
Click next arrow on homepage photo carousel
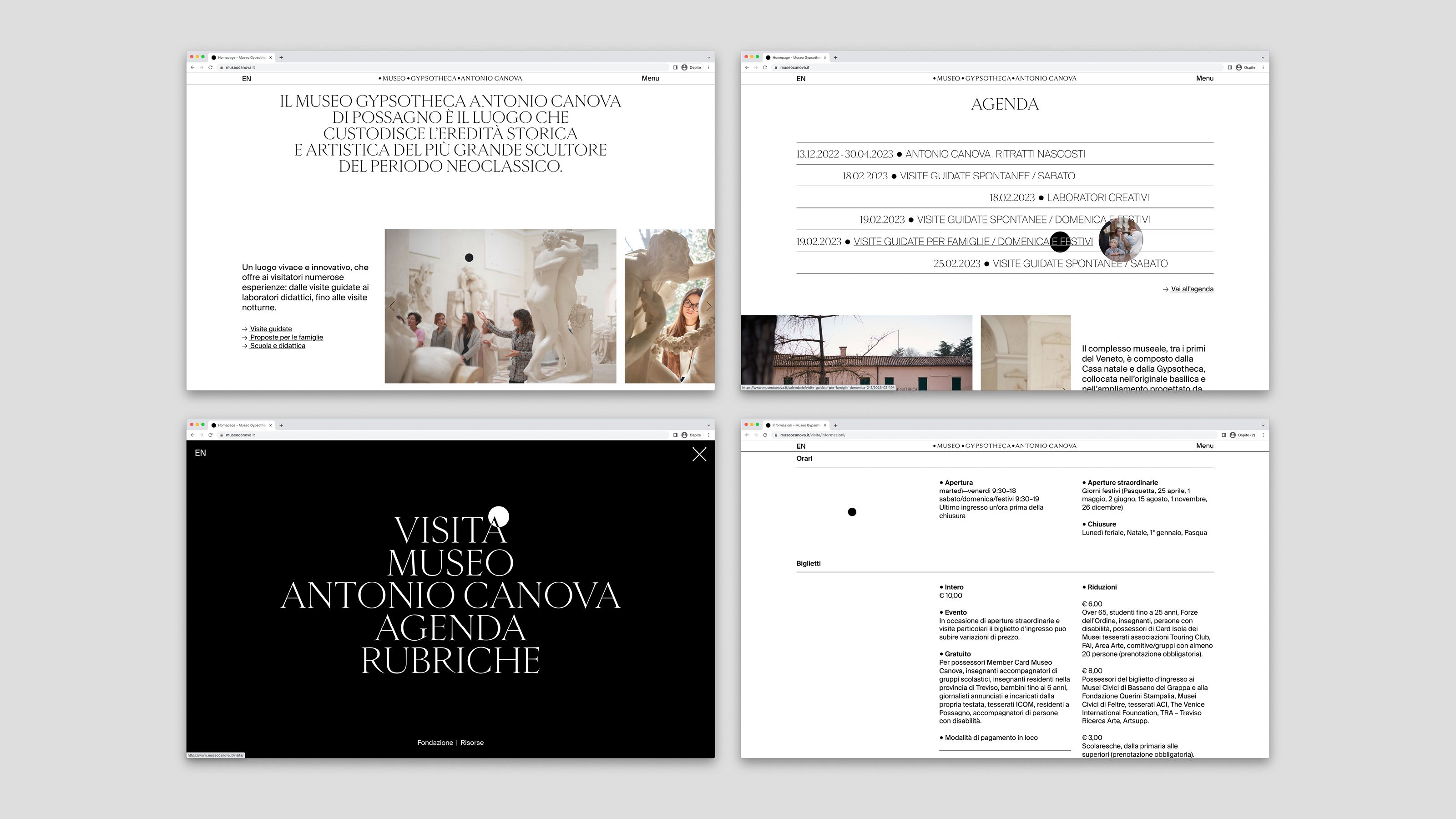pos(708,306)
